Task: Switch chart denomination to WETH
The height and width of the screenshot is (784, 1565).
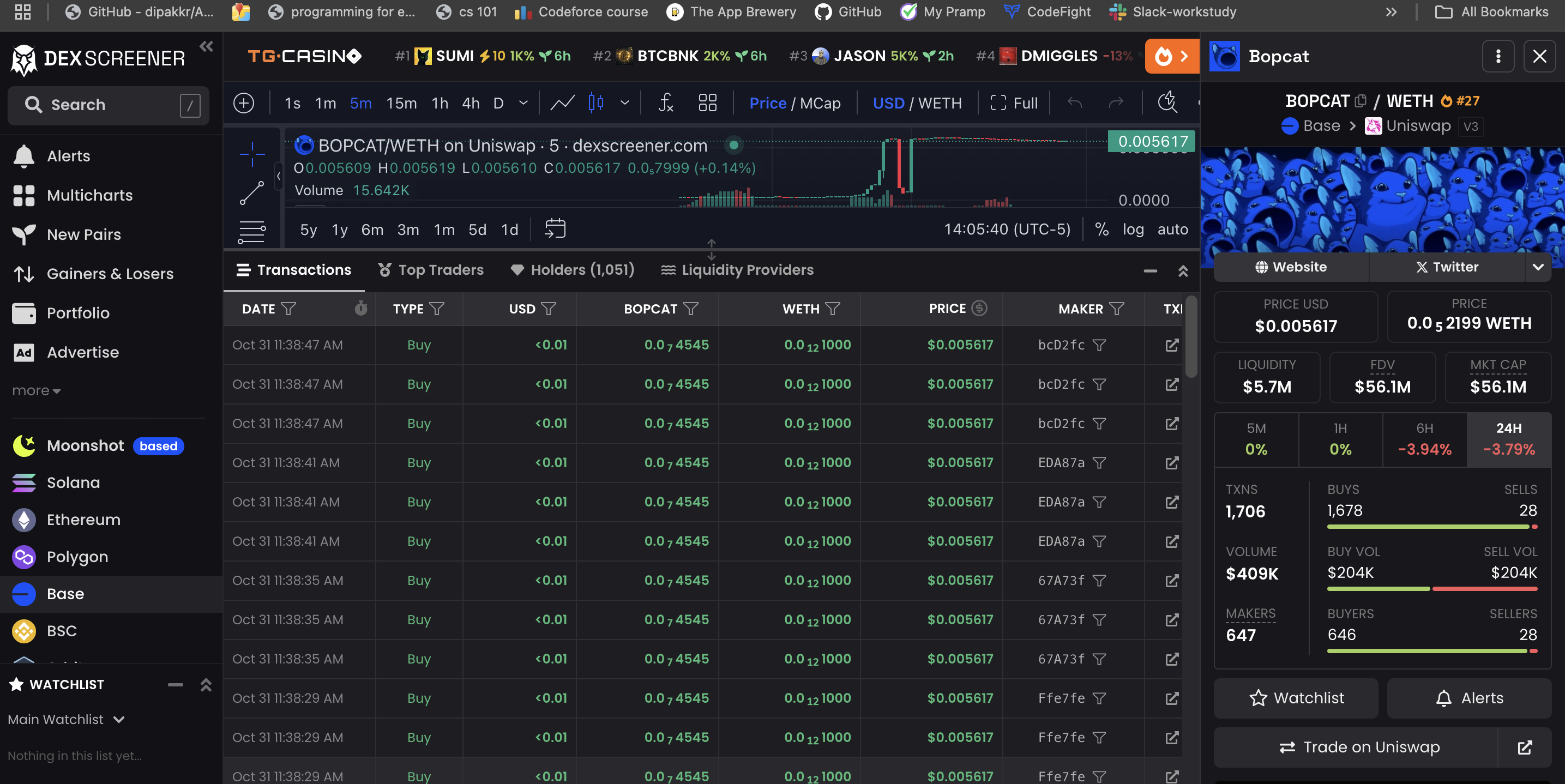Action: tap(940, 103)
